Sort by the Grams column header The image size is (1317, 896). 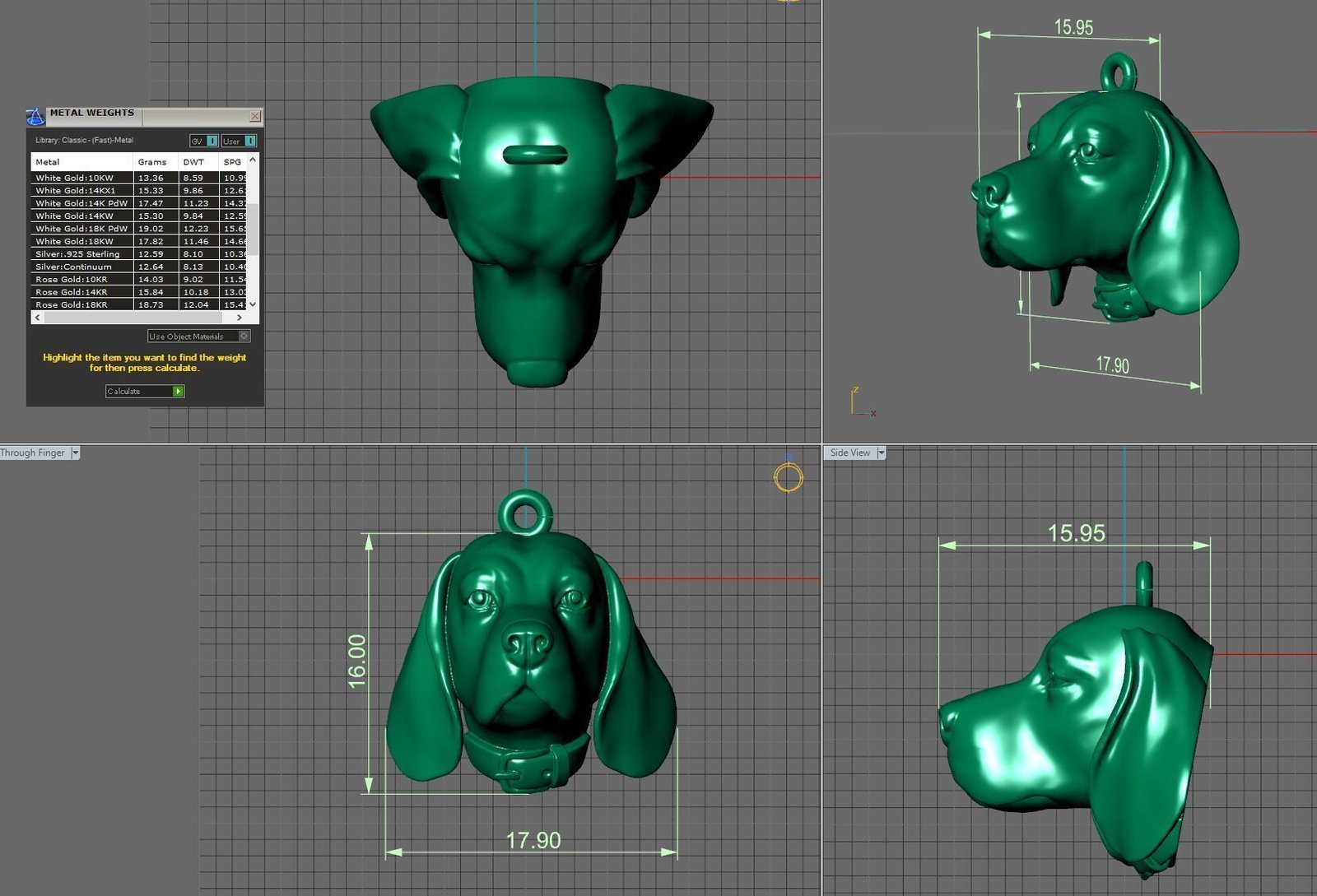[152, 162]
